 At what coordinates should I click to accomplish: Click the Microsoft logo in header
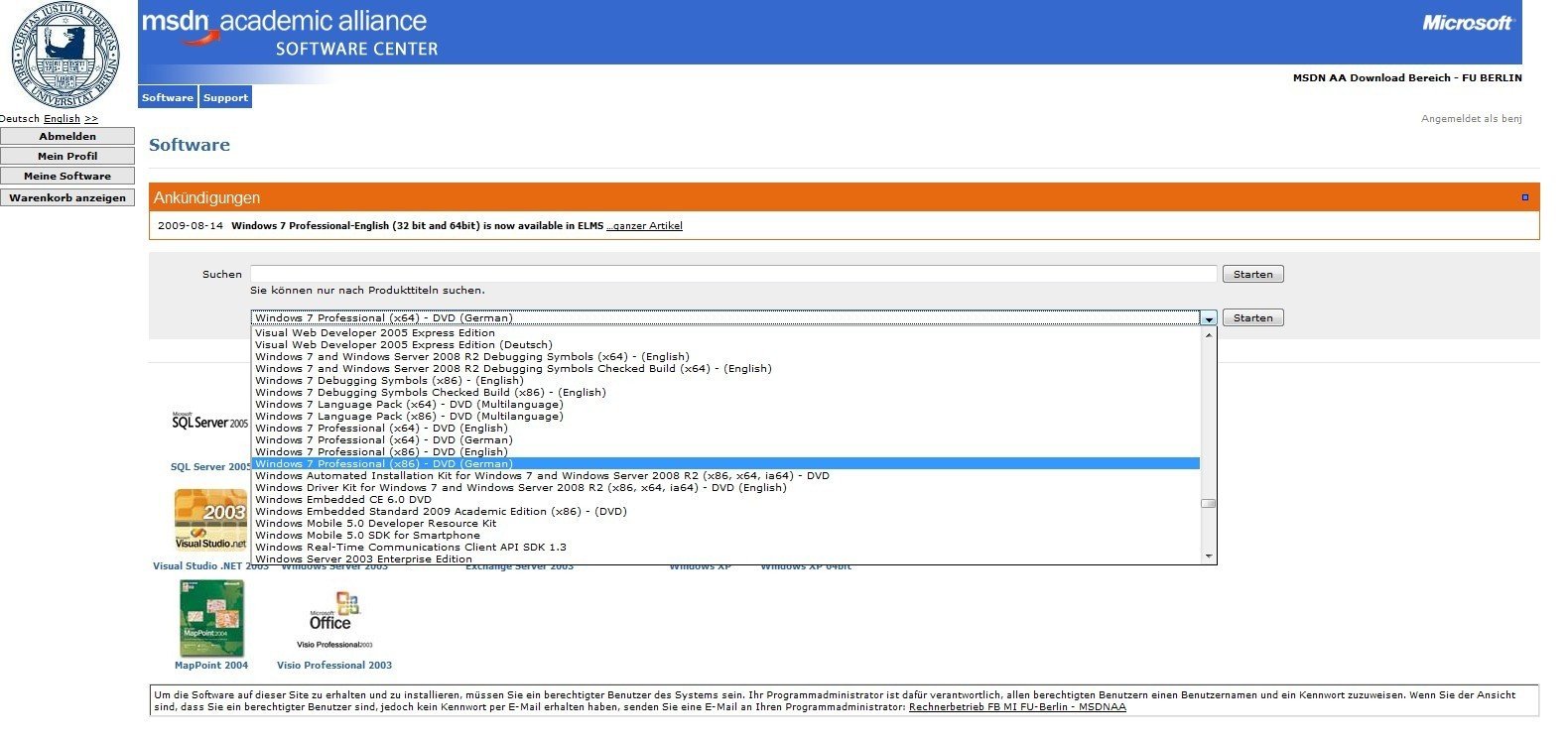(1467, 23)
